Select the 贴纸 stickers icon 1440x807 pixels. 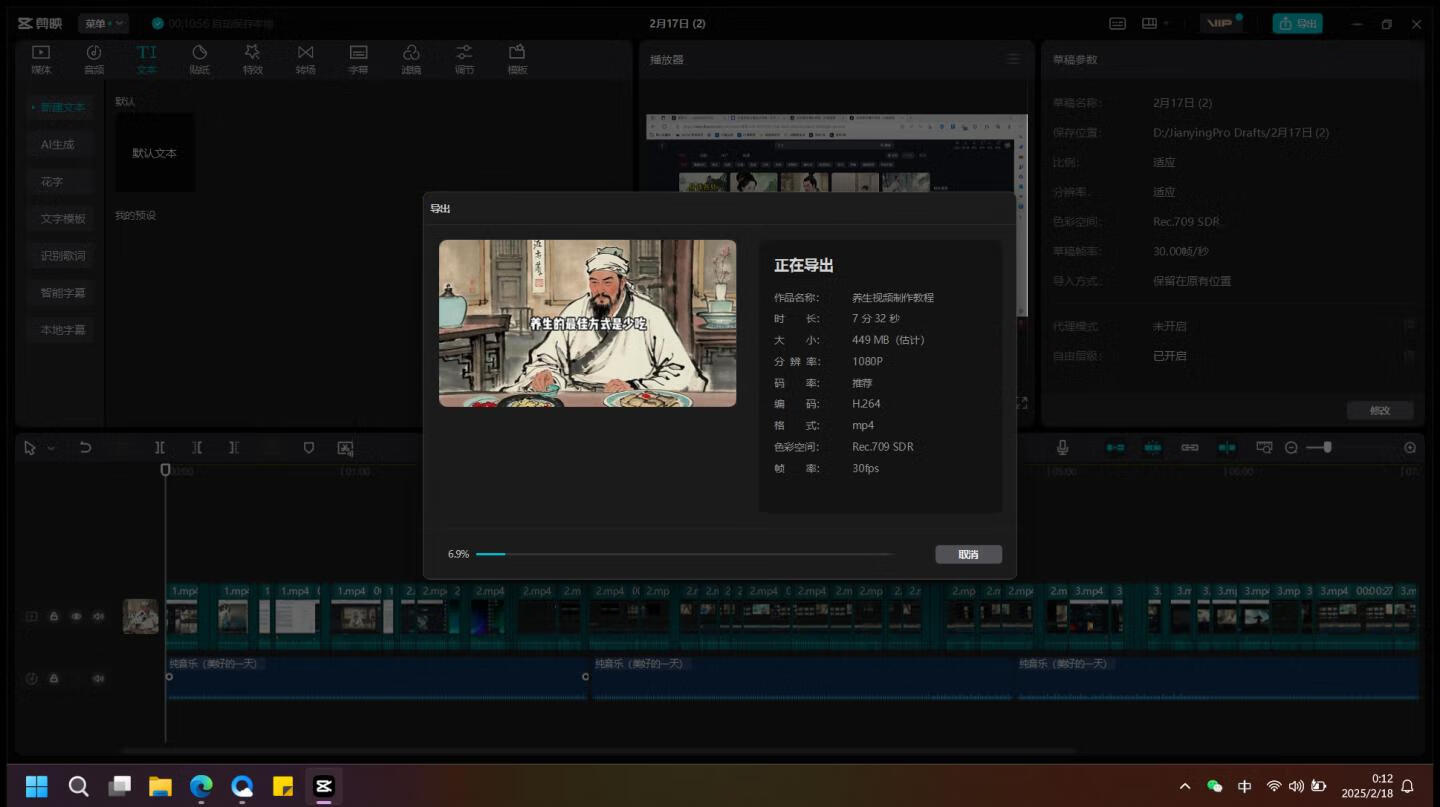199,59
